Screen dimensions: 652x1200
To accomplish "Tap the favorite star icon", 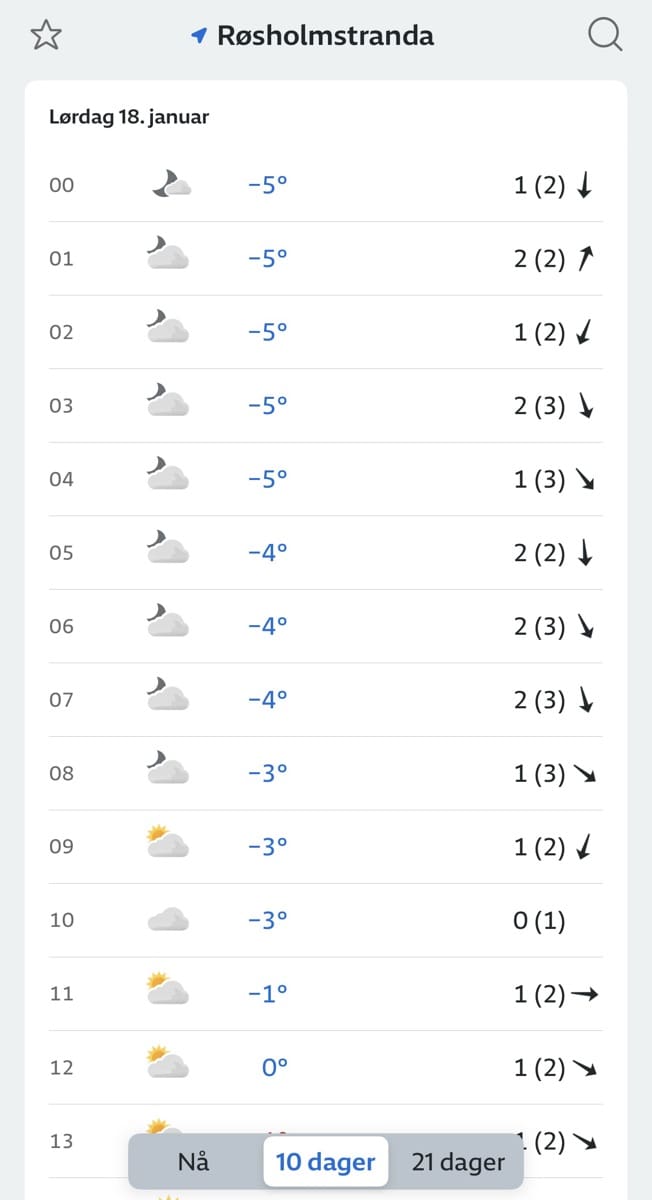I will (46, 35).
